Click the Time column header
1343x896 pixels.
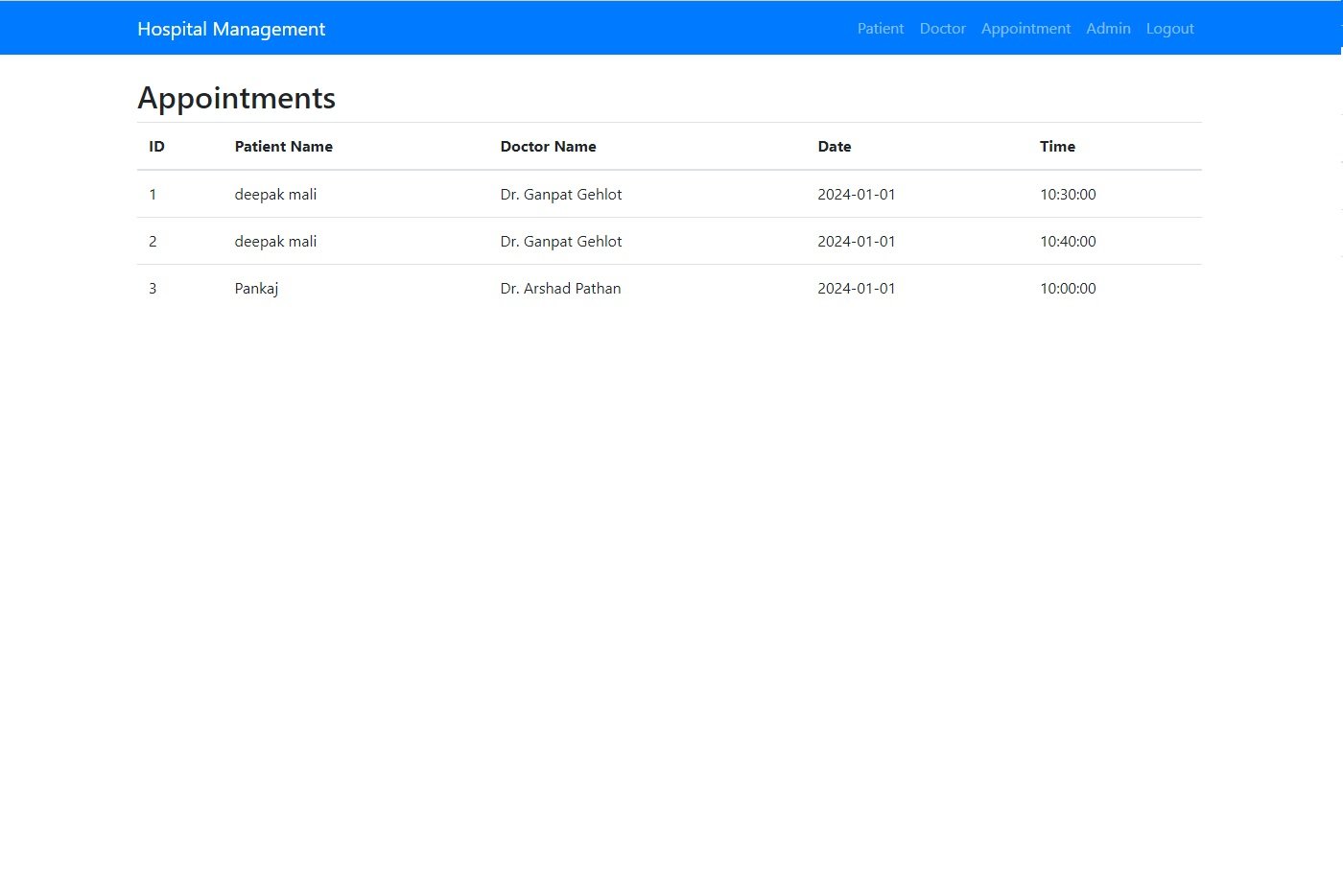click(x=1057, y=147)
